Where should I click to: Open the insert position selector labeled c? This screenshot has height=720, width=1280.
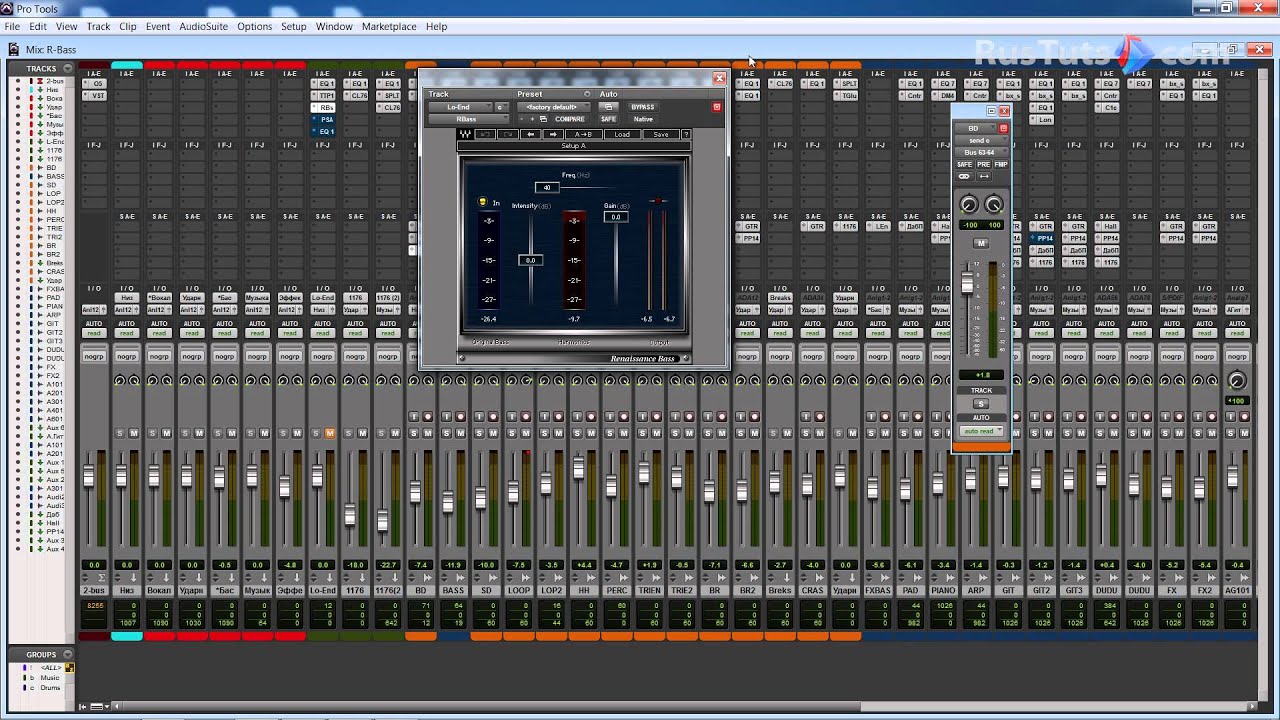[502, 107]
